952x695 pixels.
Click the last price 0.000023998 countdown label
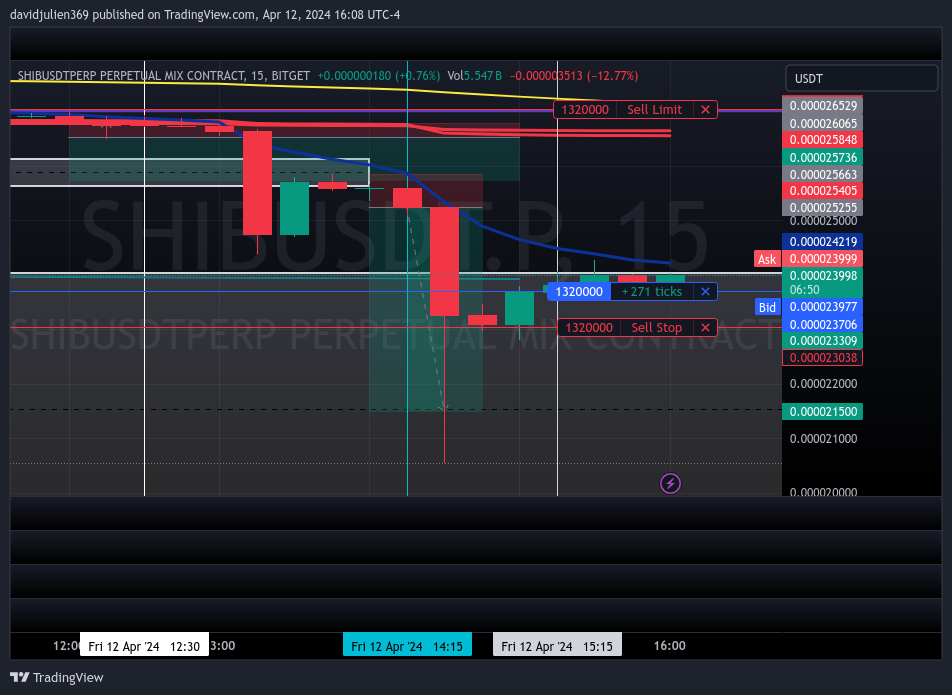coord(823,282)
